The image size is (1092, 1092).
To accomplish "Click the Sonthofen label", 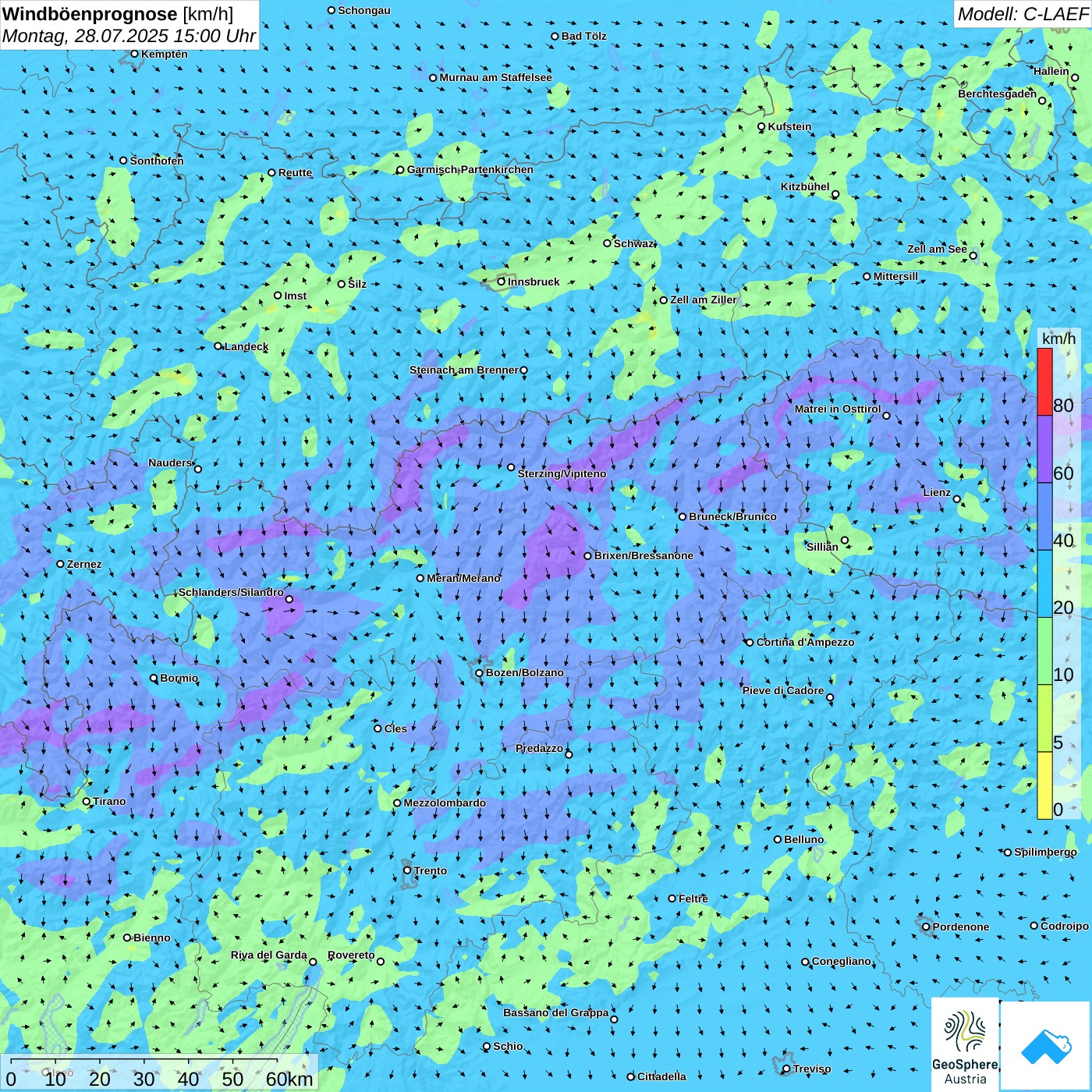I will click(157, 161).
